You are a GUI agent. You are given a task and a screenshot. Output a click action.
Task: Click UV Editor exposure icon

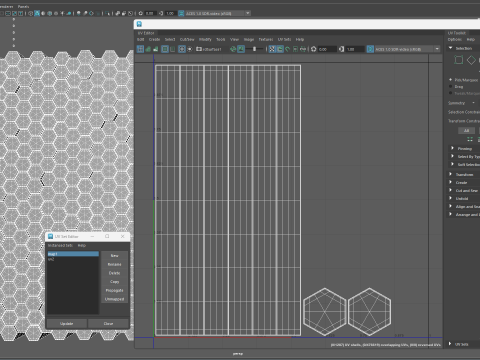[x=313, y=49]
